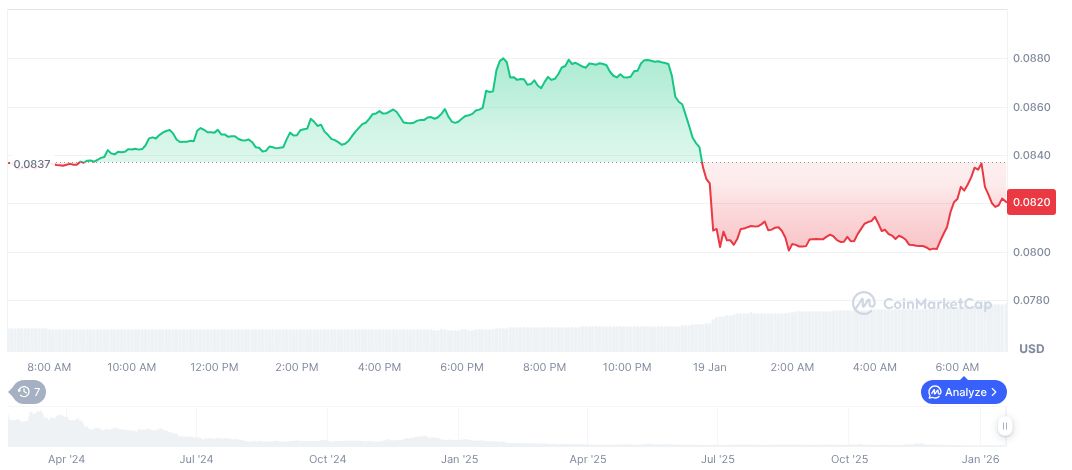Click the CoinMarketCap watermark logo
The image size is (1072, 470).
coord(865,302)
